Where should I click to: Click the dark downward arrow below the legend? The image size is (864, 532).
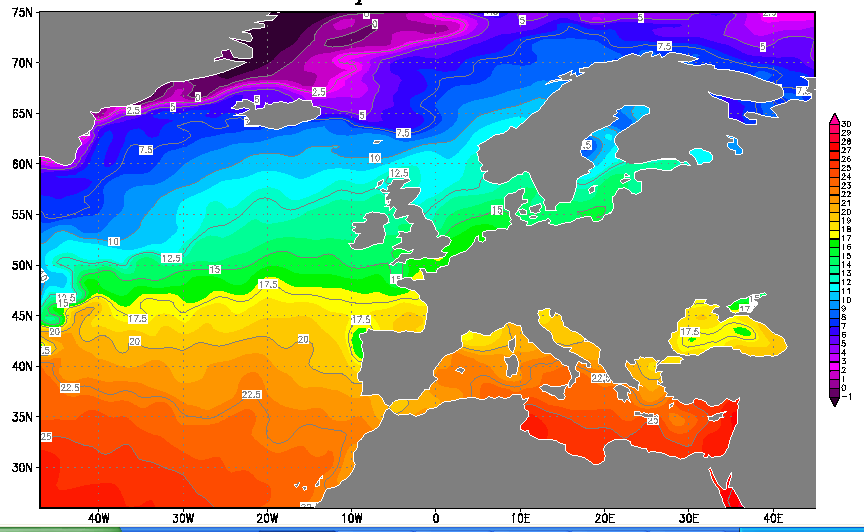834,402
